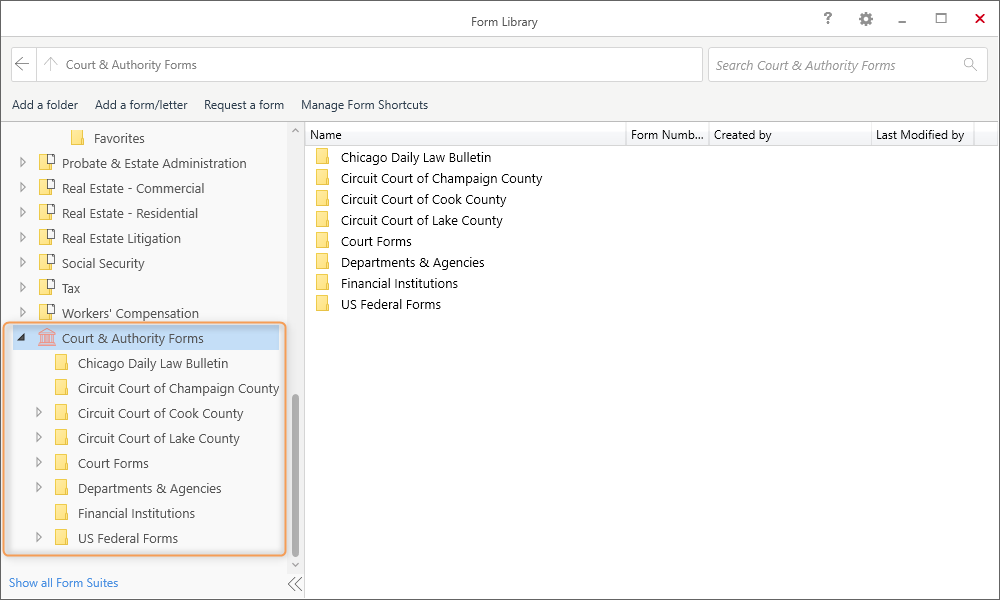
Task: Sort by Form Number column header
Action: tap(667, 135)
